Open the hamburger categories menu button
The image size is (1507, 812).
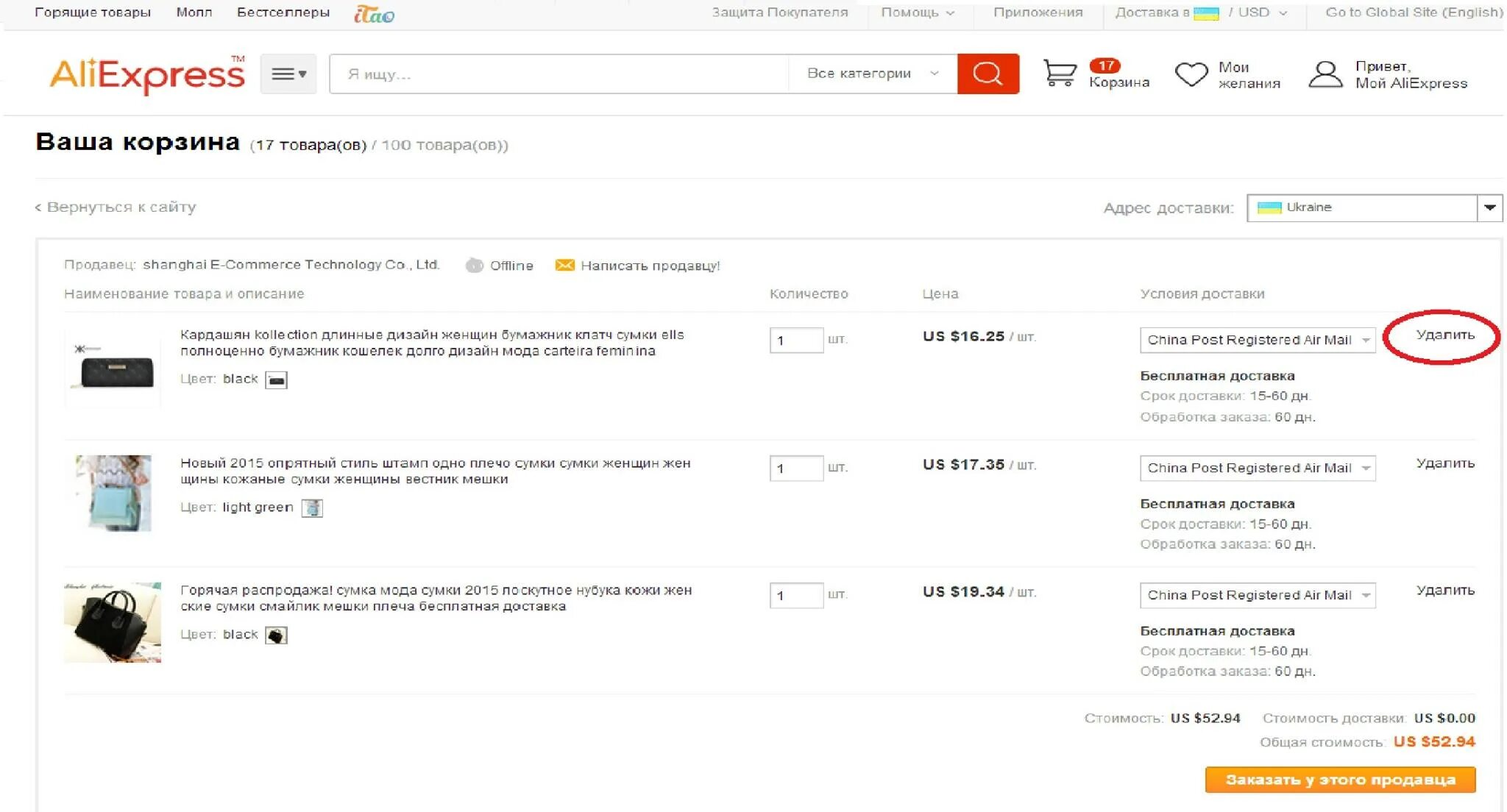click(x=288, y=74)
